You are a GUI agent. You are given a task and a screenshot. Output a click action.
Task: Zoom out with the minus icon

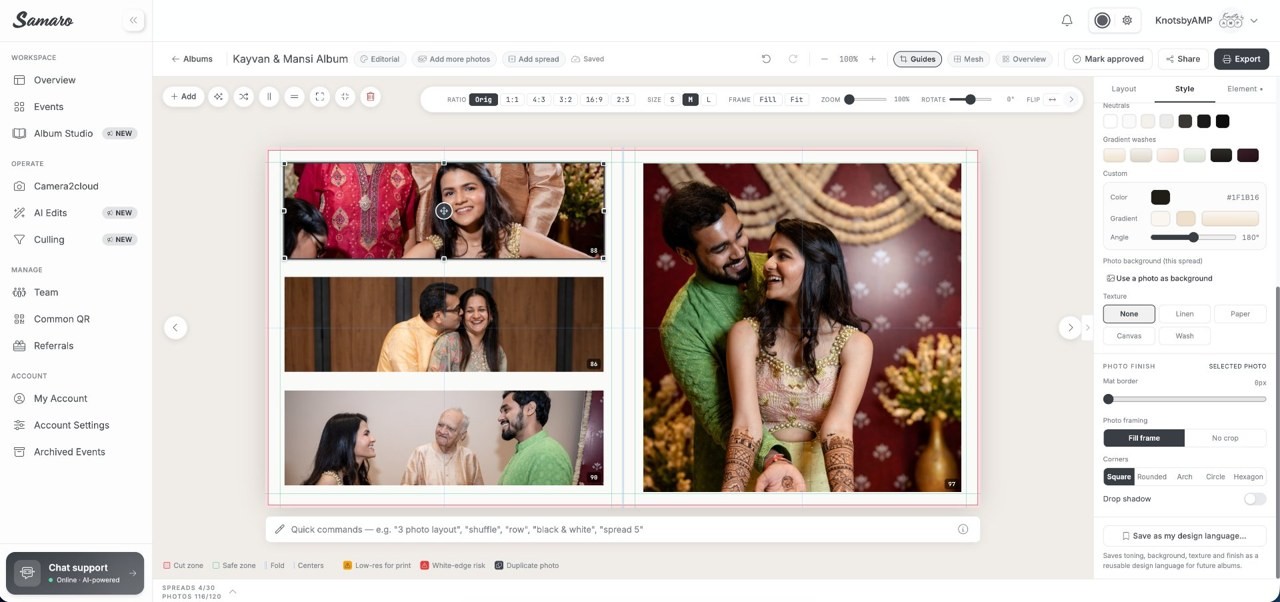pyautogui.click(x=824, y=59)
